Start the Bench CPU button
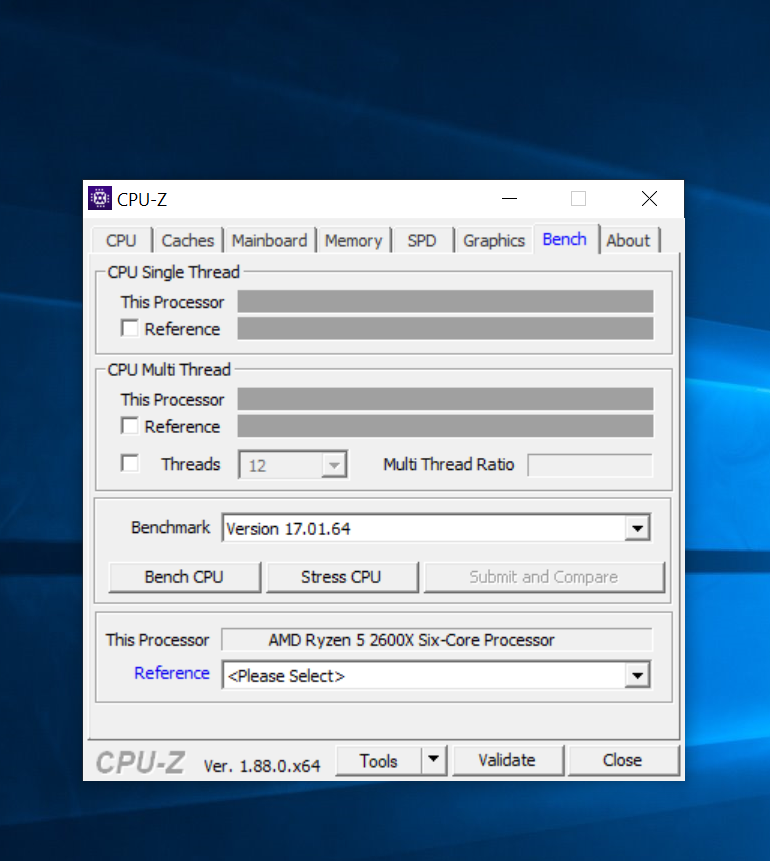The height and width of the screenshot is (861, 770). pyautogui.click(x=185, y=577)
